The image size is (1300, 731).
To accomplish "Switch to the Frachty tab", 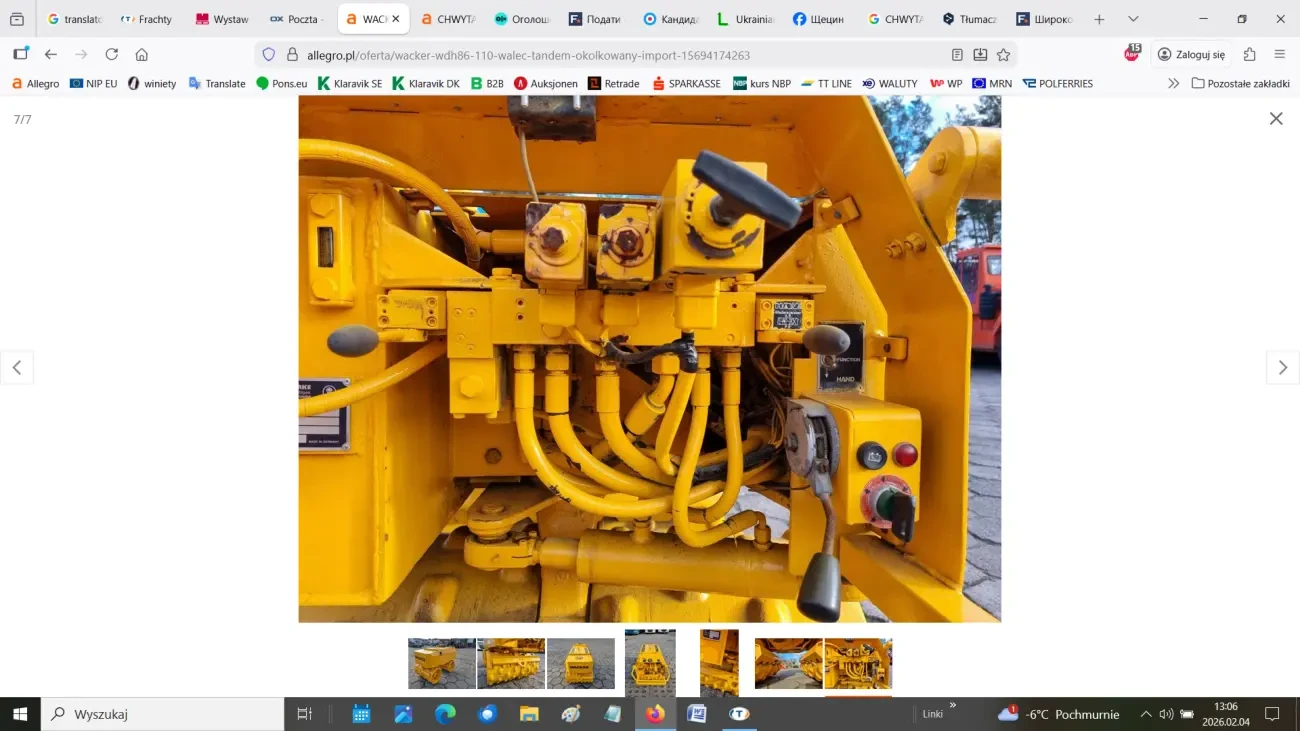I will (x=146, y=19).
